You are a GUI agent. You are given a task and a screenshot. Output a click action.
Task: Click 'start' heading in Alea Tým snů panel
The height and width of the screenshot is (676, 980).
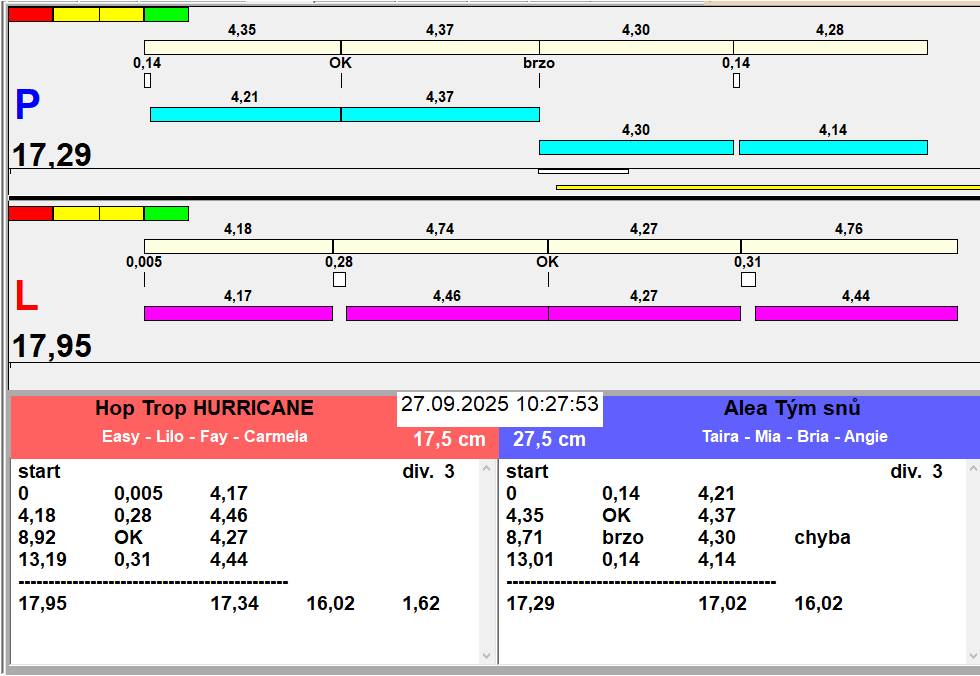[527, 472]
